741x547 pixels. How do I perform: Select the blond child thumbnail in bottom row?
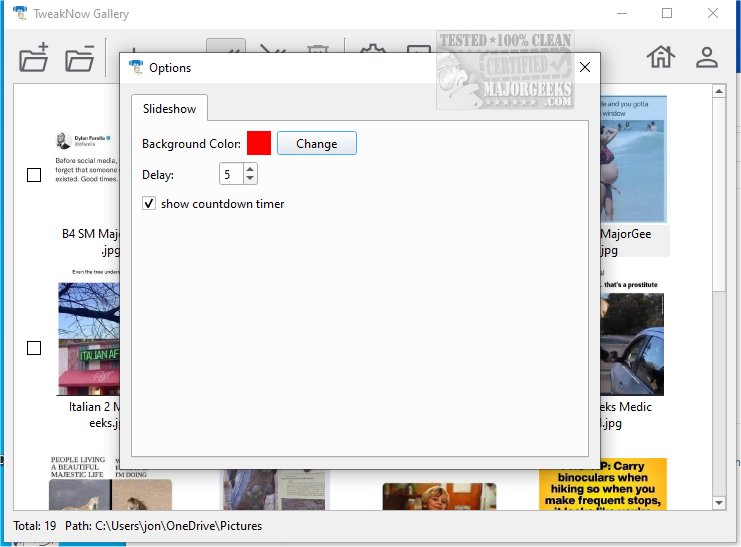coord(439,496)
